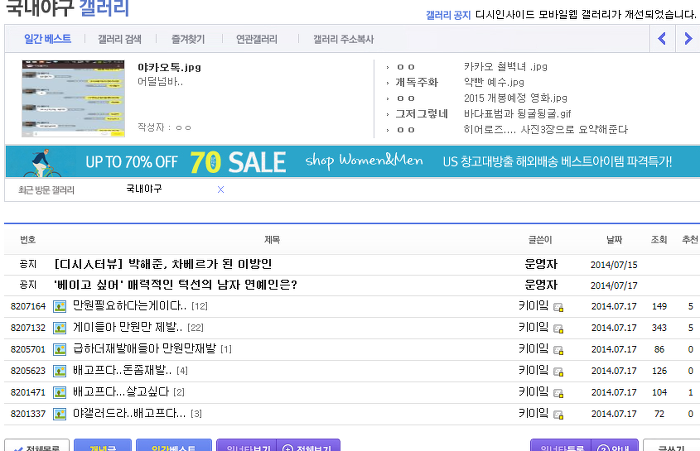Viewport: 700px width, 451px height.
Task: Click the 일간베스트 button below the list
Action: click(x=174, y=445)
